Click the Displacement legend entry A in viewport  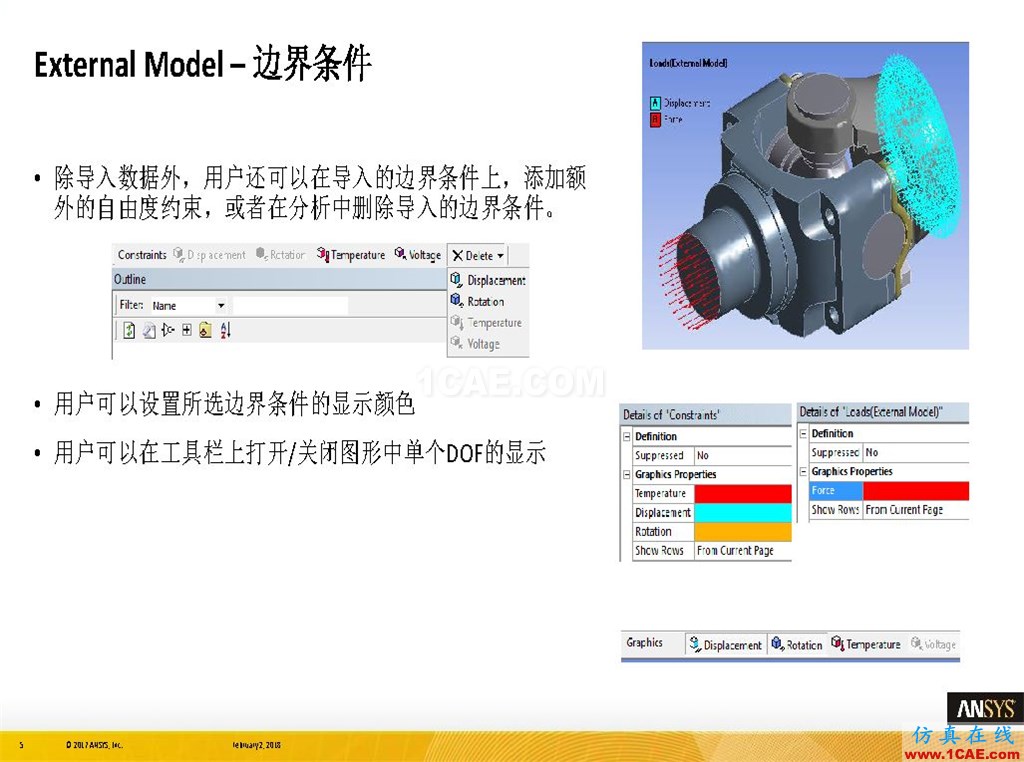pyautogui.click(x=680, y=103)
